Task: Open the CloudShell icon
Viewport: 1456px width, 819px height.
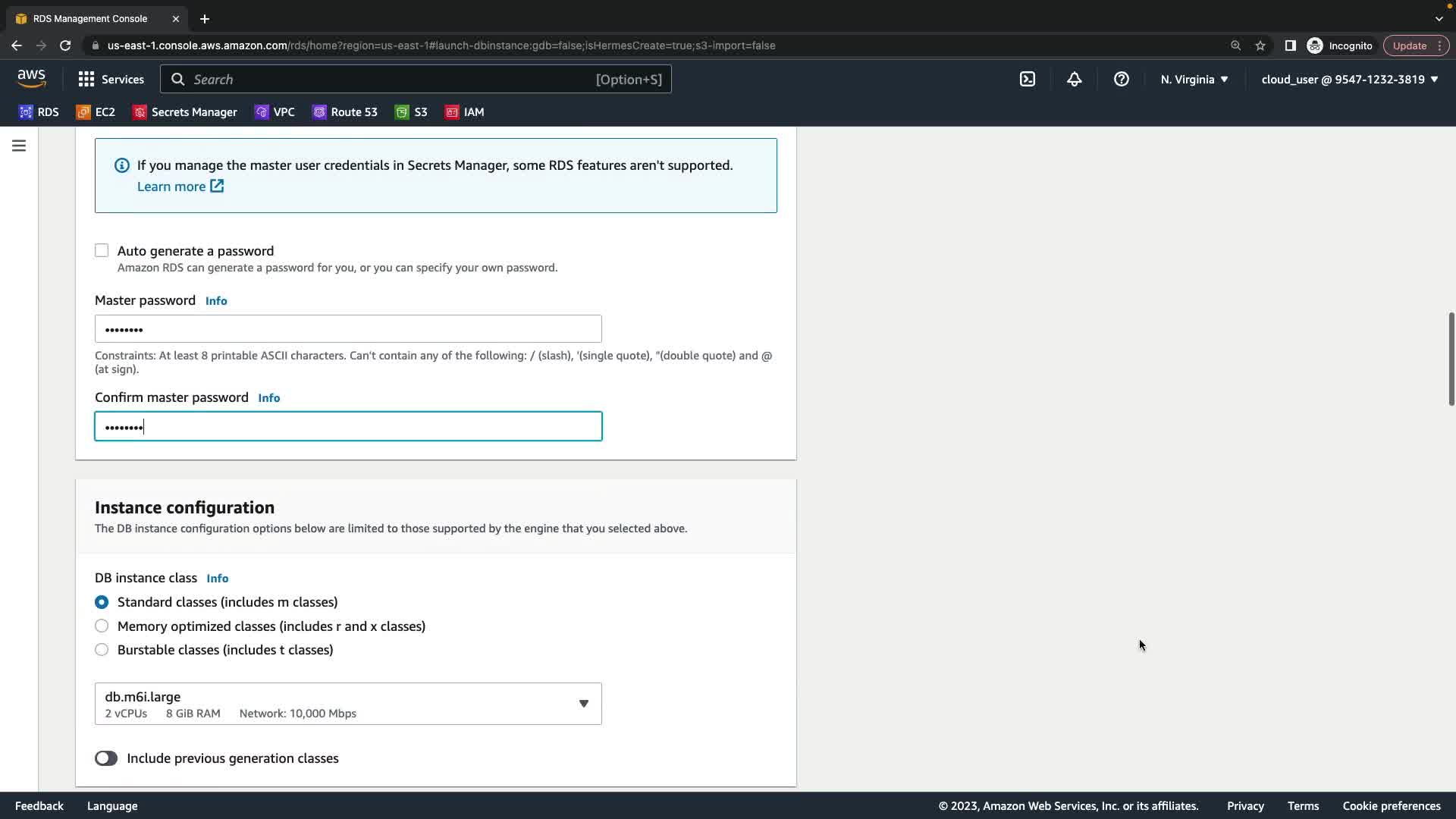Action: click(1027, 79)
